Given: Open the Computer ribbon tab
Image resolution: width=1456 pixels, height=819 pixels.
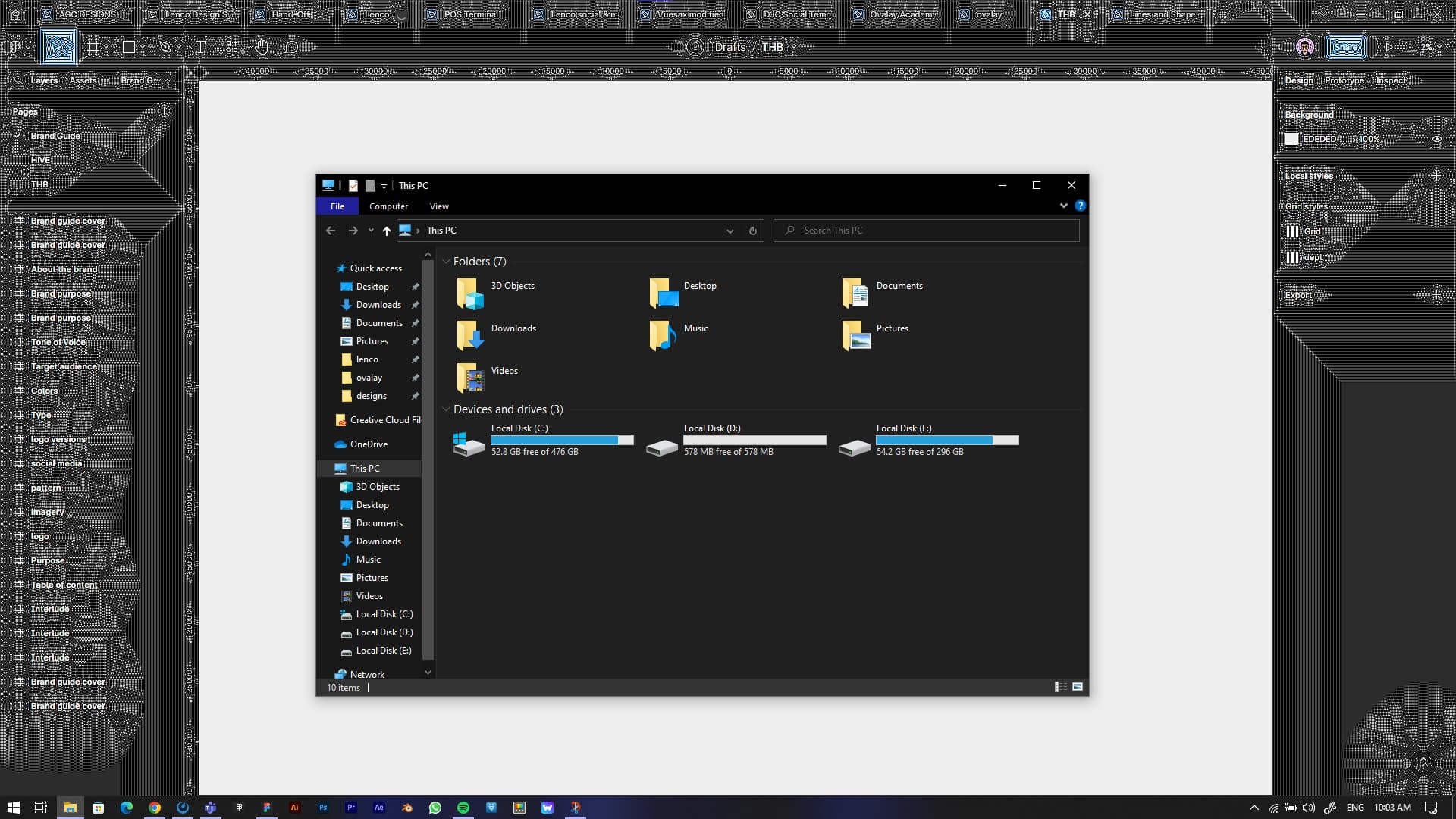Looking at the screenshot, I should point(388,206).
